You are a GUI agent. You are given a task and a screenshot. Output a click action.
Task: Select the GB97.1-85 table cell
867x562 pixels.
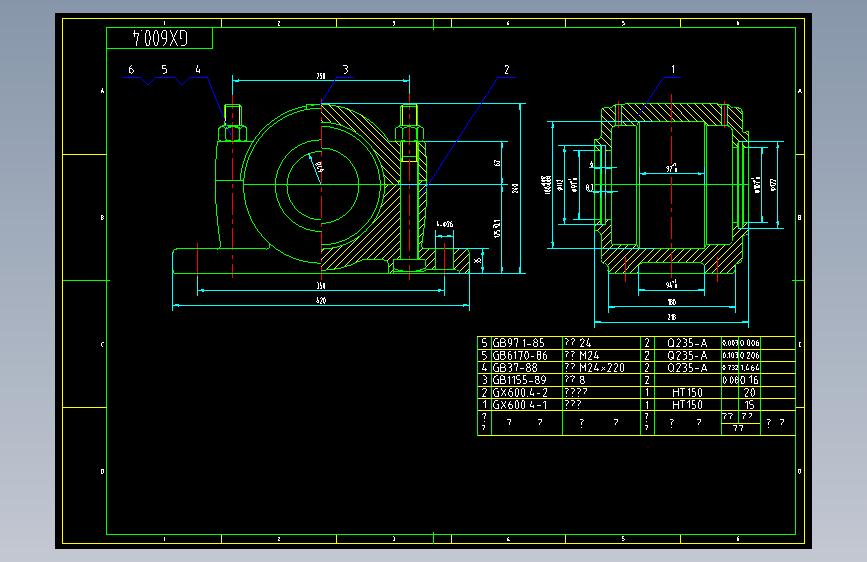[526, 343]
